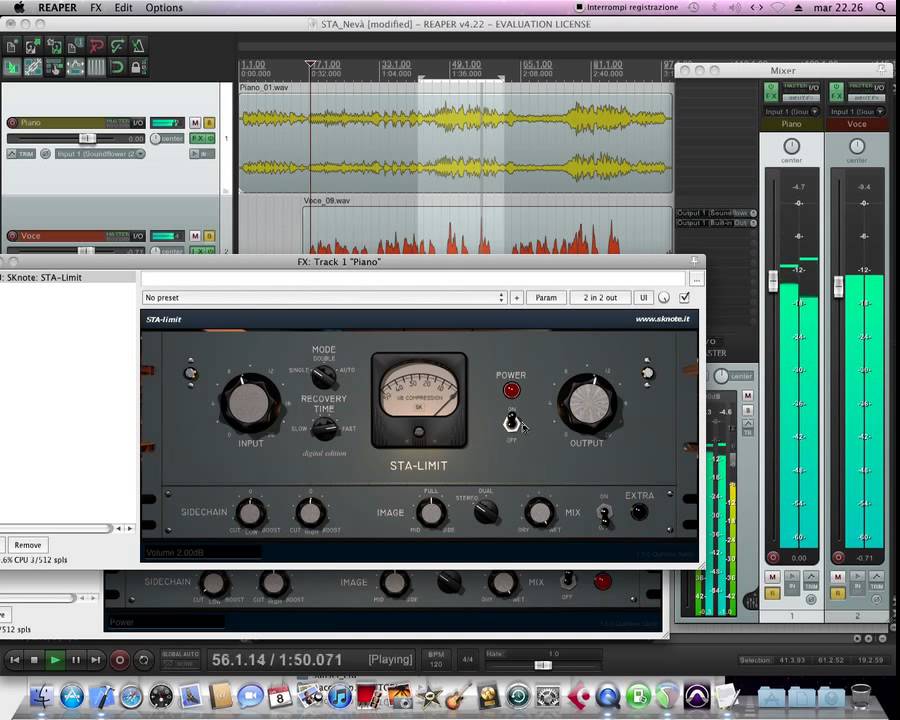Viewport: 900px width, 720px height.
Task: Arm Voce track for recording
Action: coord(12,235)
